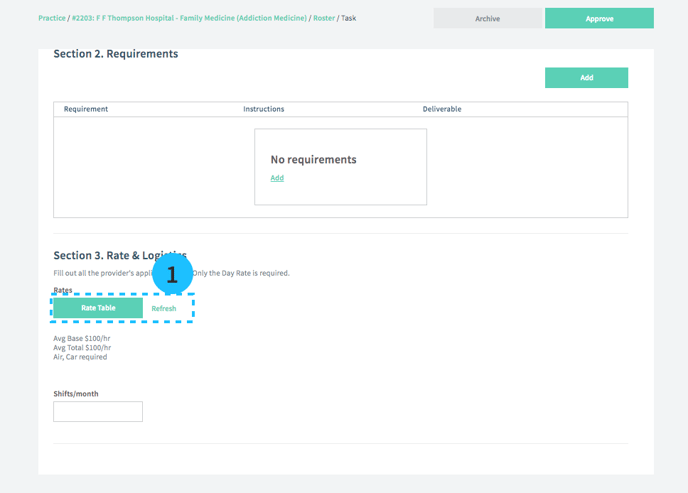This screenshot has width=688, height=493.
Task: Select the Instructions column header
Action: (264, 109)
